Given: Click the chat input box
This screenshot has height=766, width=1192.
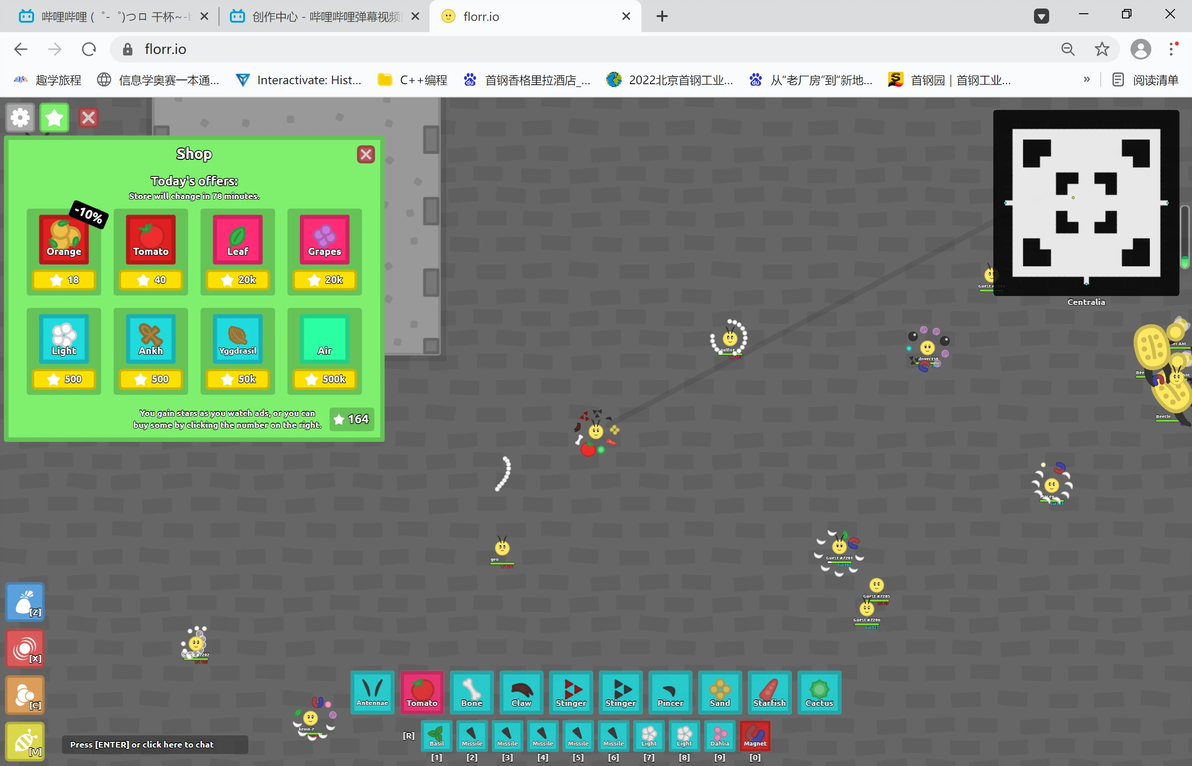Looking at the screenshot, I should (155, 744).
